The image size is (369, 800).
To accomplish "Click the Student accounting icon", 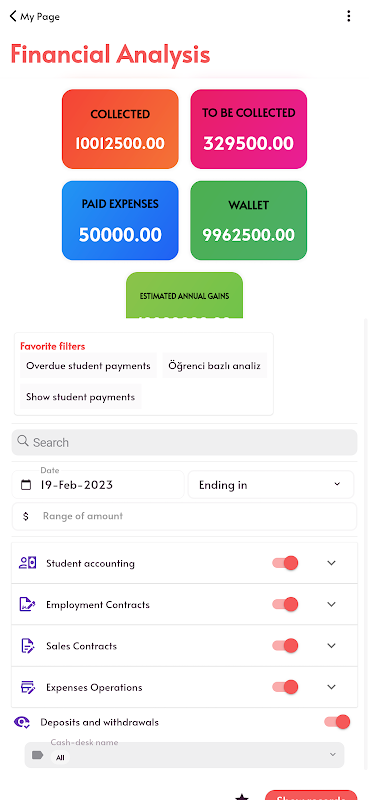I will [28, 563].
